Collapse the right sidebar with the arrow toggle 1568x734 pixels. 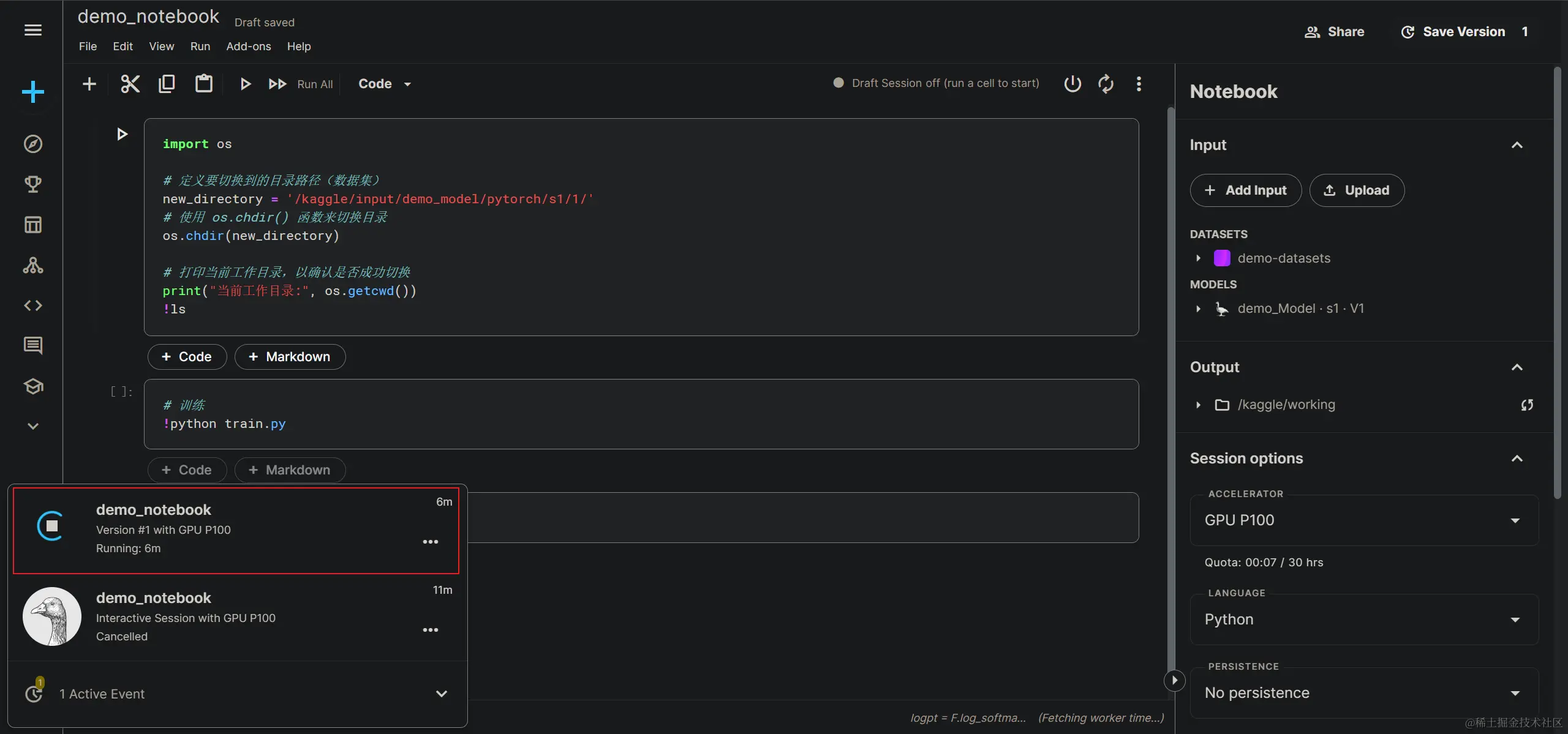1174,680
